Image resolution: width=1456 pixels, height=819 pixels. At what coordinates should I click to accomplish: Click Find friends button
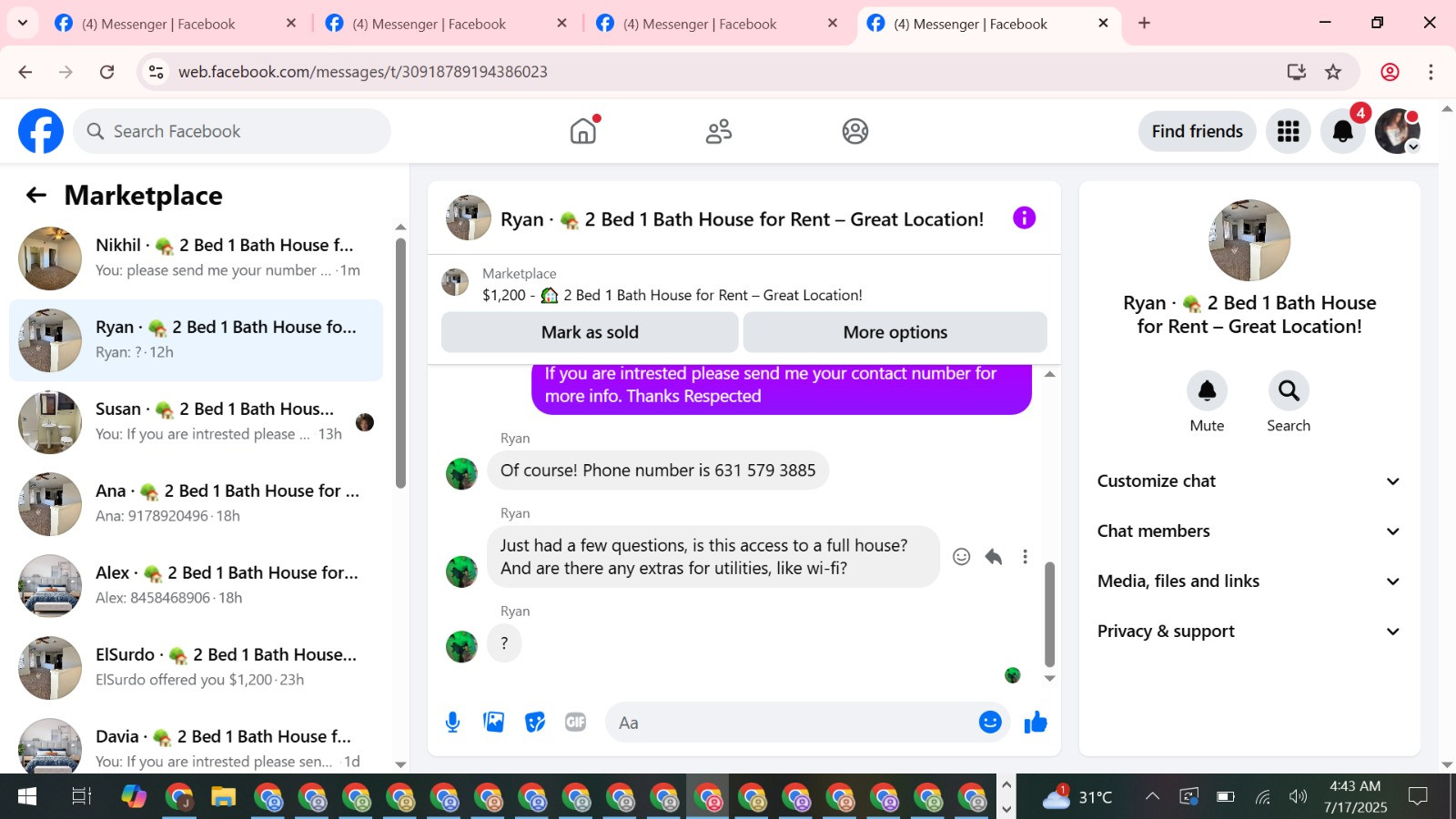1197,131
